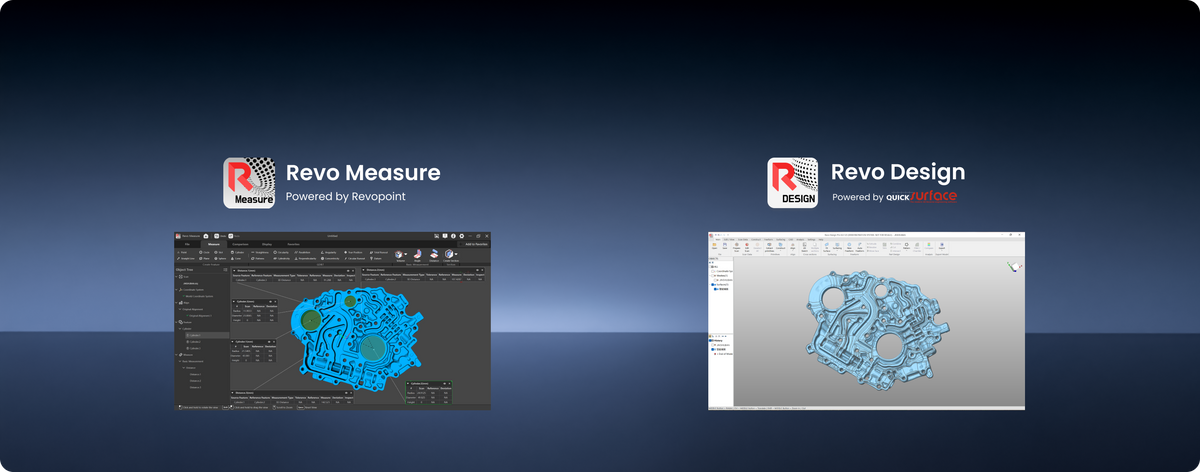This screenshot has height=472, width=1200.
Task: Open the Revo Design product title
Action: tap(898, 173)
